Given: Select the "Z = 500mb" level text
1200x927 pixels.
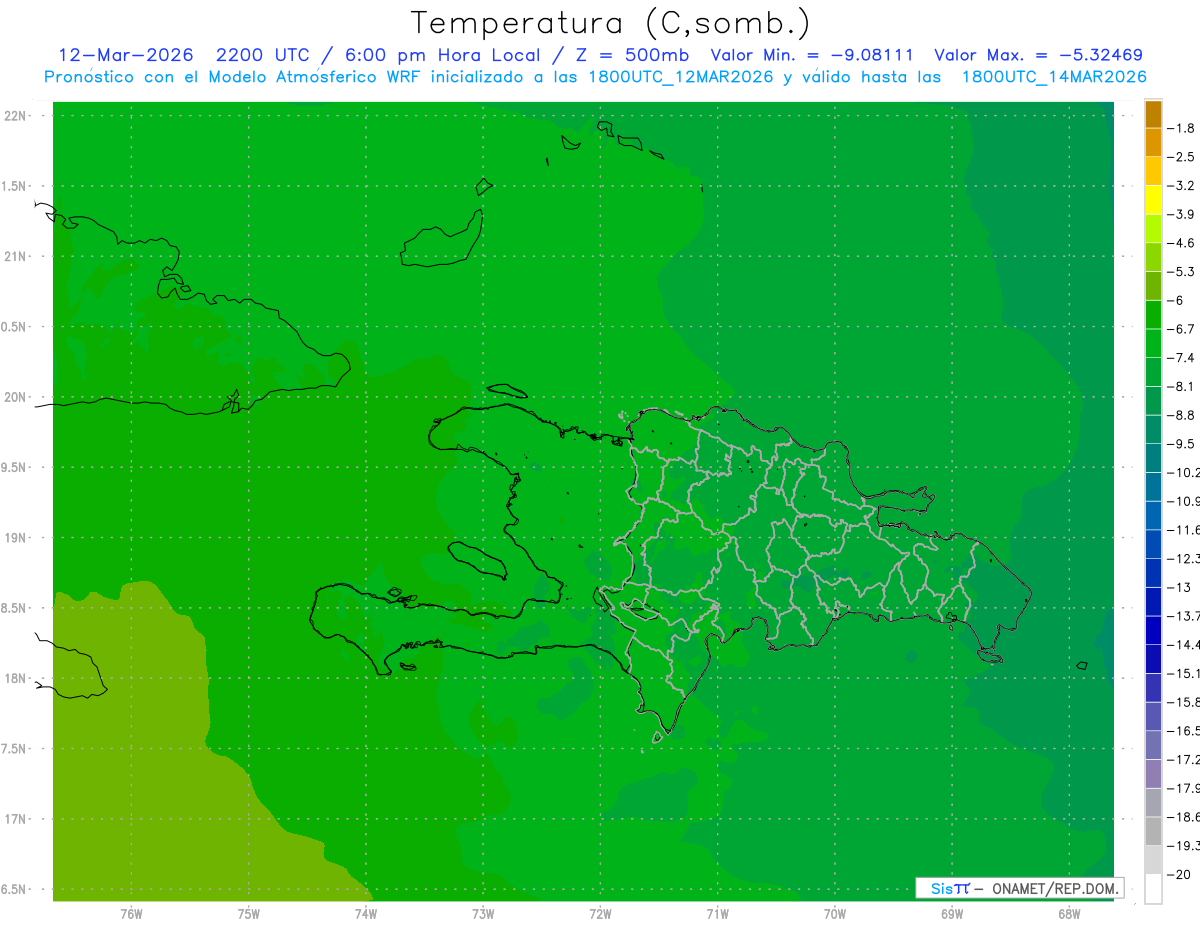Looking at the screenshot, I should click(633, 55).
